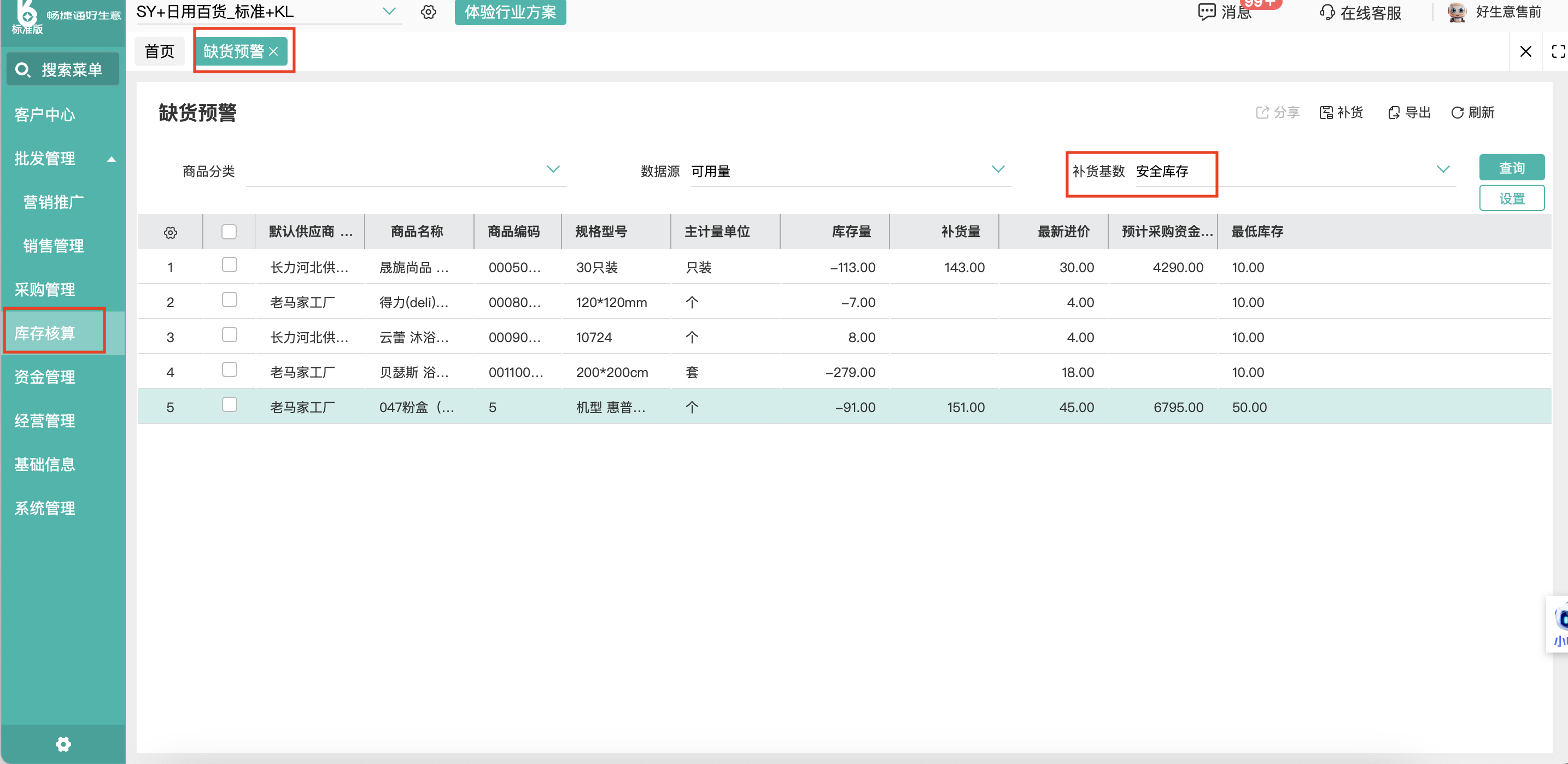1568x764 pixels.
Task: Toggle fullscreen expand icon at top right
Action: [1558, 52]
